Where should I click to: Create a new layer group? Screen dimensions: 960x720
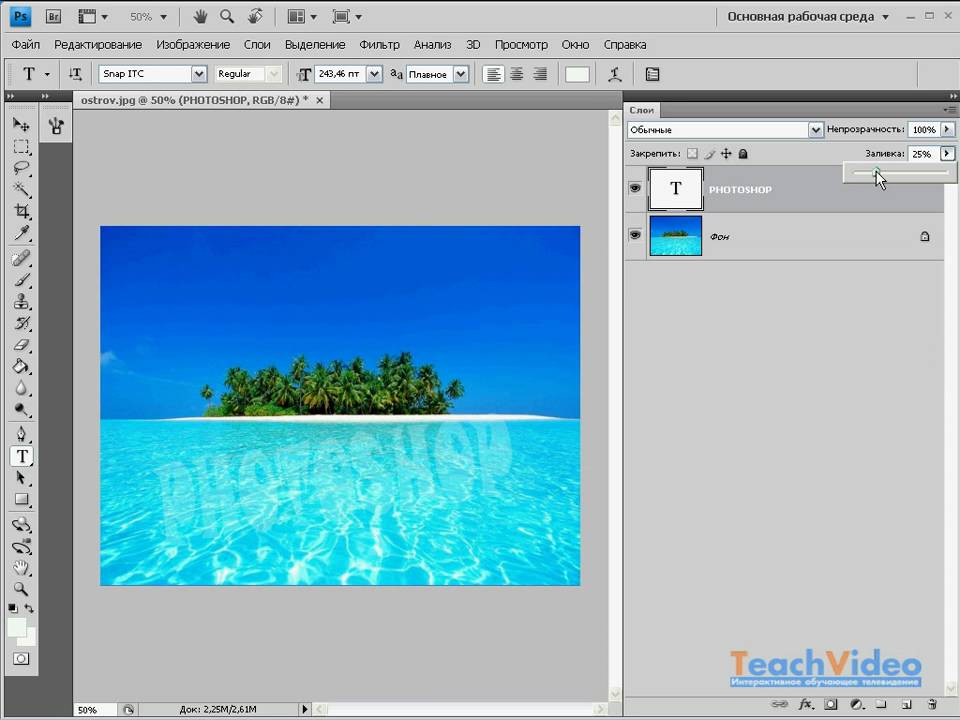pyautogui.click(x=880, y=704)
